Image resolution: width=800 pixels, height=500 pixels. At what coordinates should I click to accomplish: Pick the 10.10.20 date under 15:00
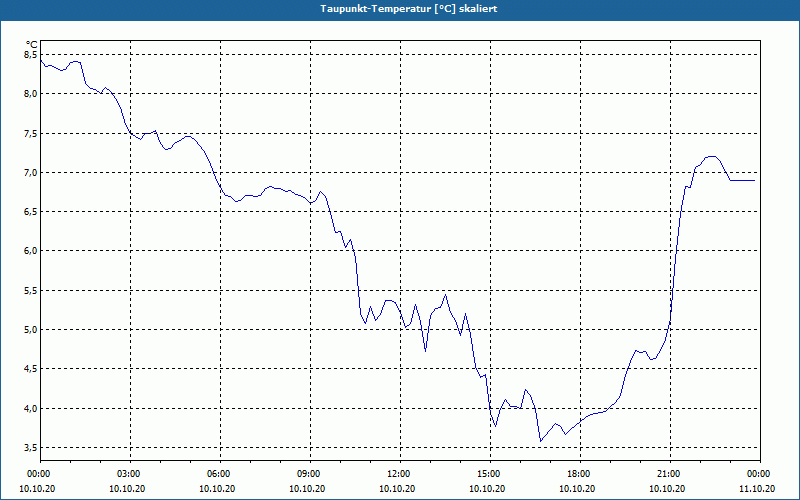coord(487,489)
